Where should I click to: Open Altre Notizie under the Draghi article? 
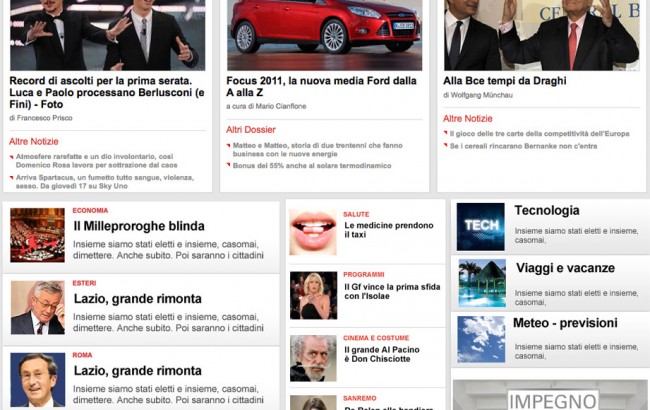[468, 119]
